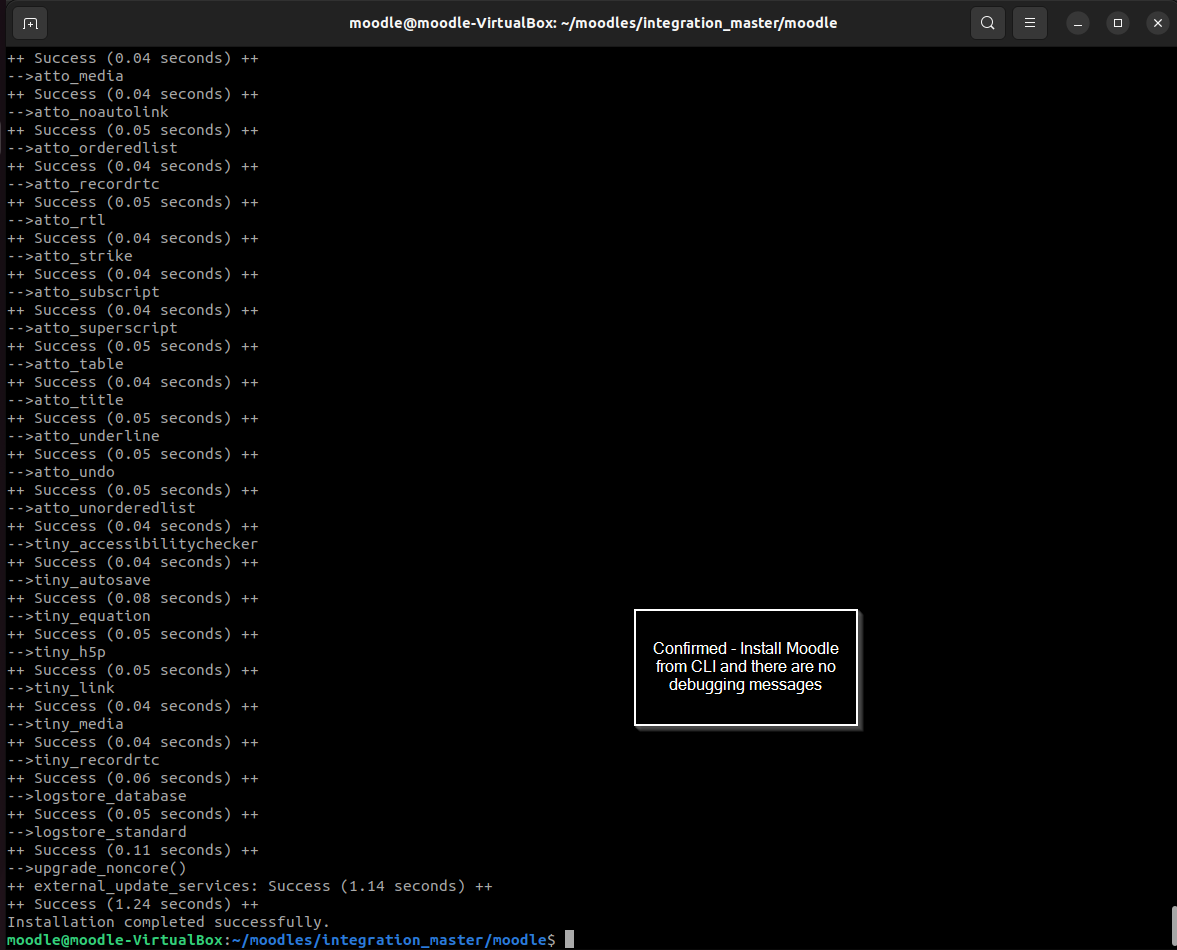Click the -->atto_title line
This screenshot has width=1177, height=950.
(65, 400)
